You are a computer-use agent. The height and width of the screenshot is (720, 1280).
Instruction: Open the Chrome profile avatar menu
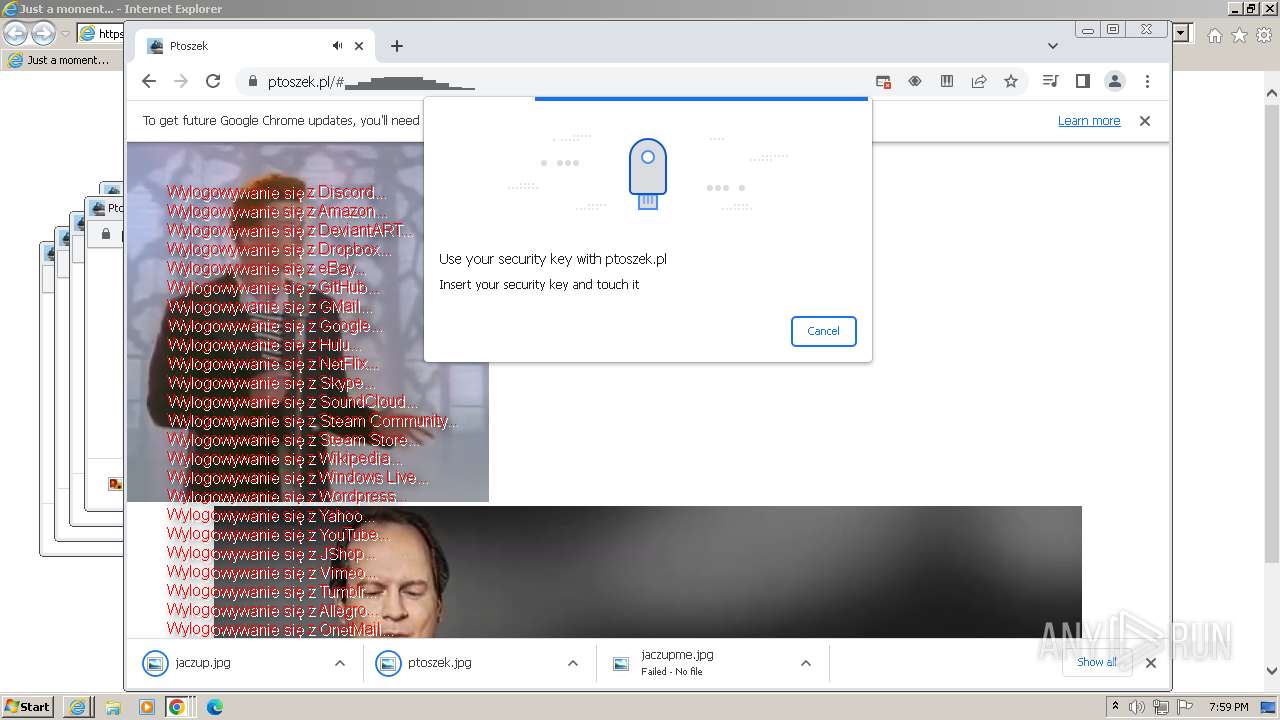tap(1115, 81)
